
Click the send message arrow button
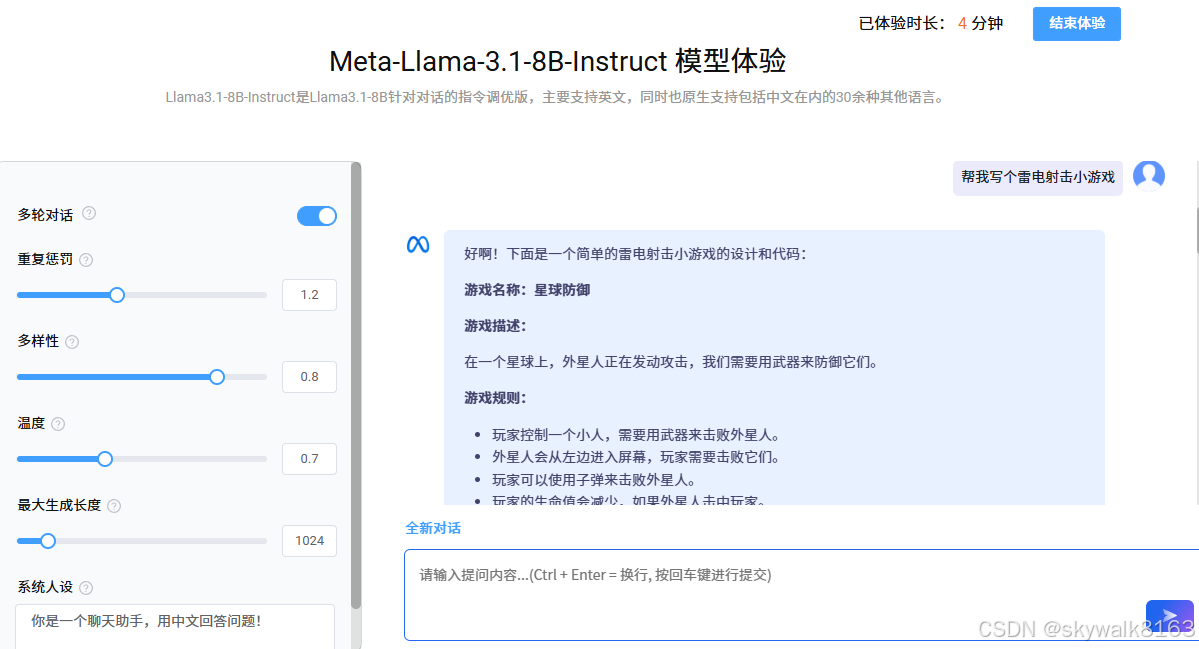[1169, 615]
